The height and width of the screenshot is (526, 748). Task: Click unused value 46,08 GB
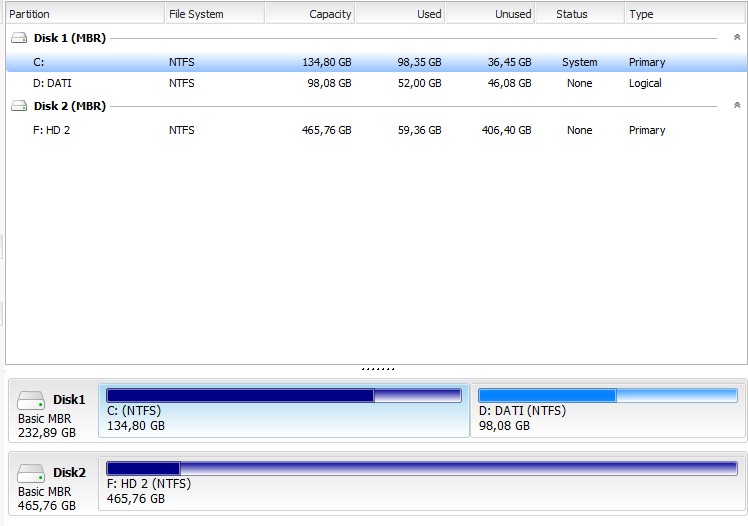[509, 83]
